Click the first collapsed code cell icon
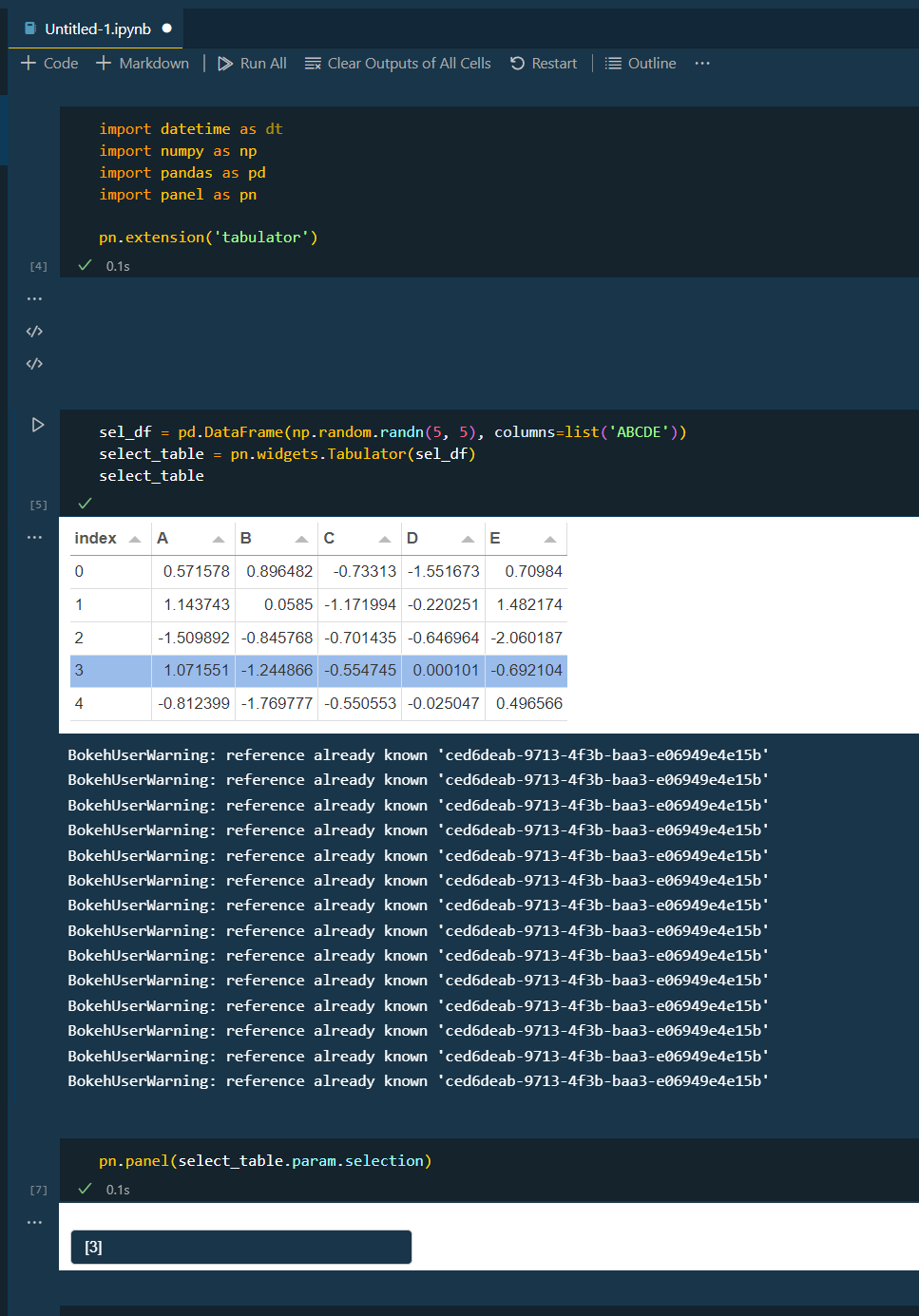This screenshot has width=919, height=1316. click(x=34, y=331)
